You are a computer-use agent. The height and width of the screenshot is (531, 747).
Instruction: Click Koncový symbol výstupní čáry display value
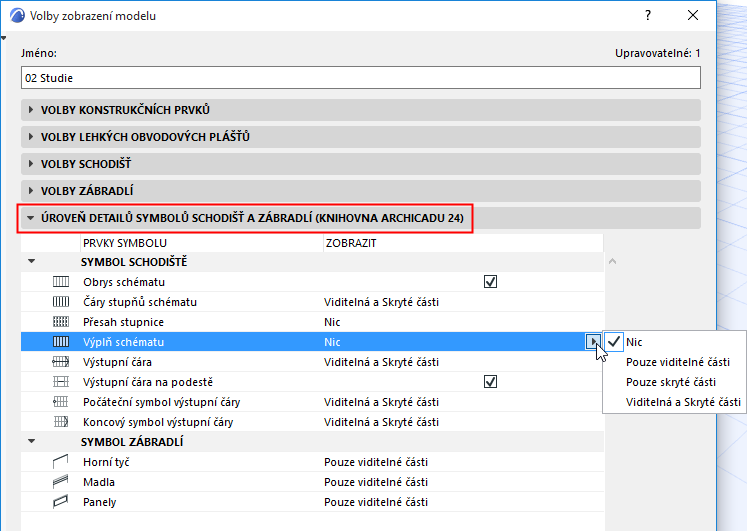(381, 422)
